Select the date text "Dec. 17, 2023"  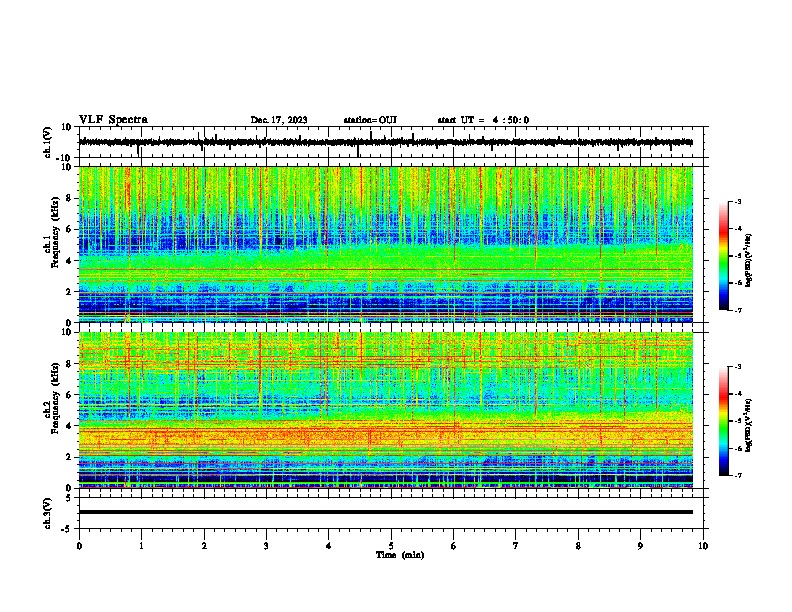pyautogui.click(x=279, y=120)
